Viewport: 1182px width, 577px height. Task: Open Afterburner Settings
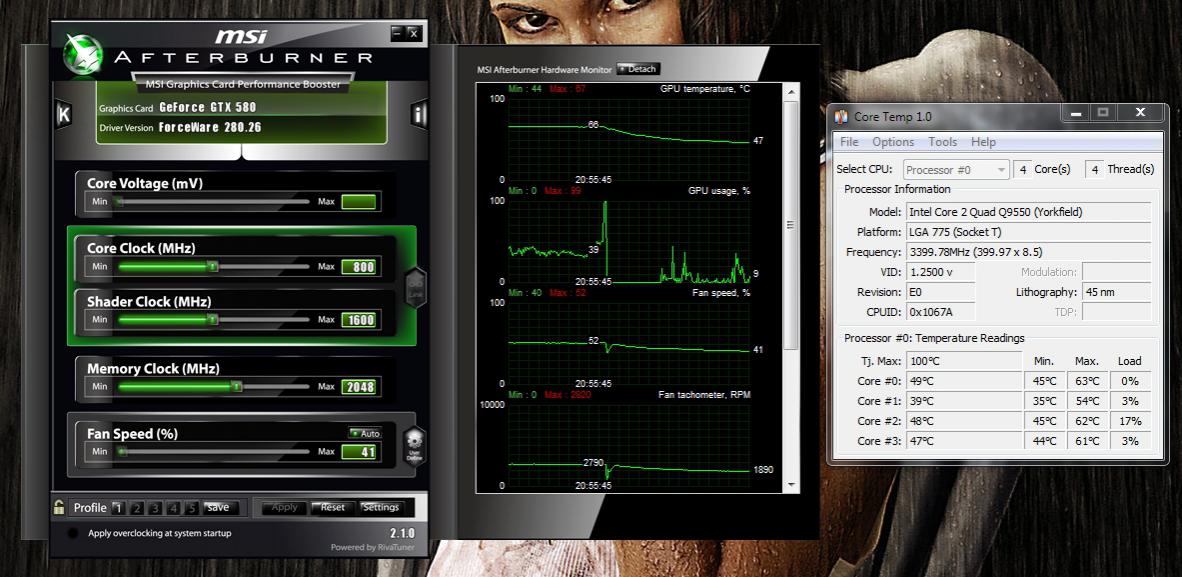pos(381,508)
